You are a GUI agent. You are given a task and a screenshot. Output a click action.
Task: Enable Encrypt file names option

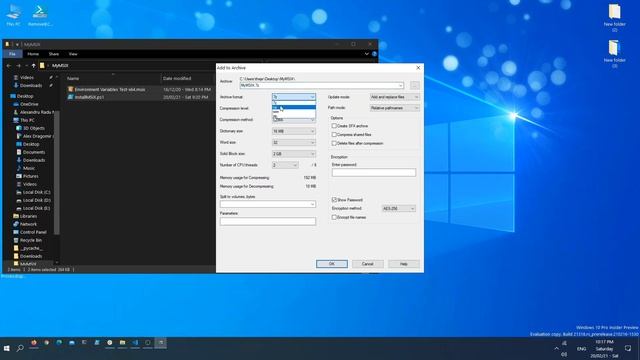click(x=334, y=218)
